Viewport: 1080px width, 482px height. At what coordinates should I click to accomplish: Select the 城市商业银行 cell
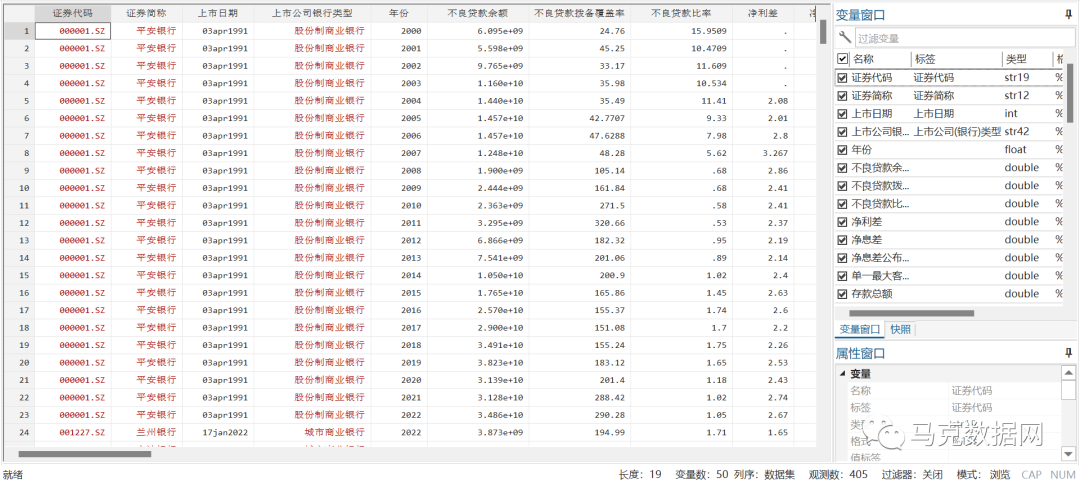(312, 432)
